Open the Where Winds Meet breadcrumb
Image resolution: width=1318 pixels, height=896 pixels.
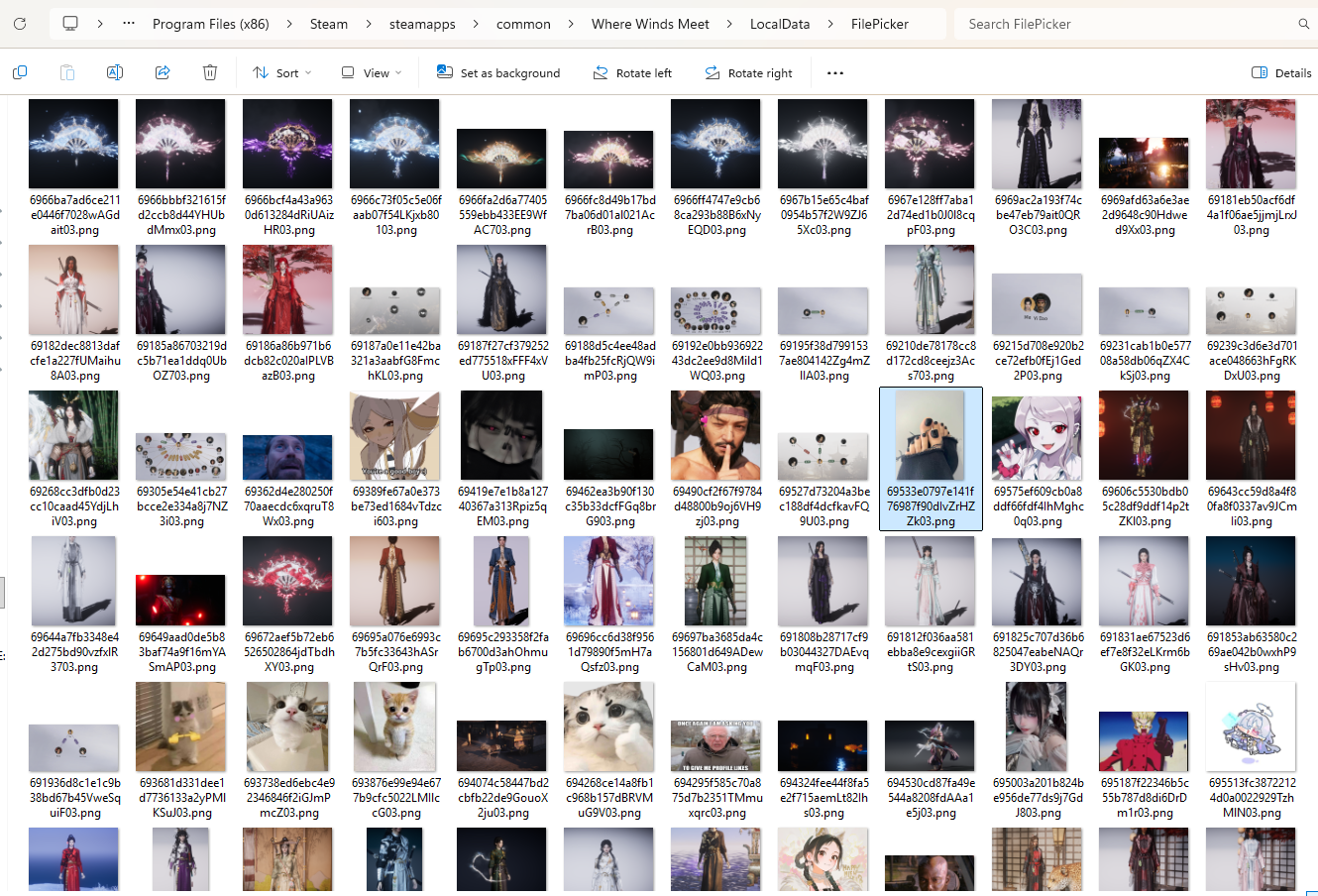click(x=650, y=24)
